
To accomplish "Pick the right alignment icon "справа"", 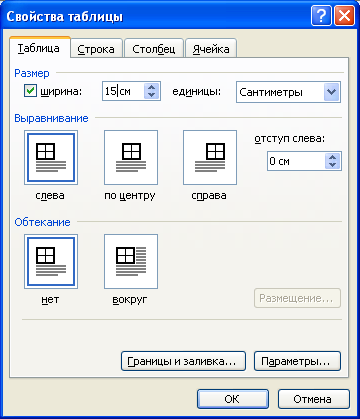I will (x=210, y=157).
